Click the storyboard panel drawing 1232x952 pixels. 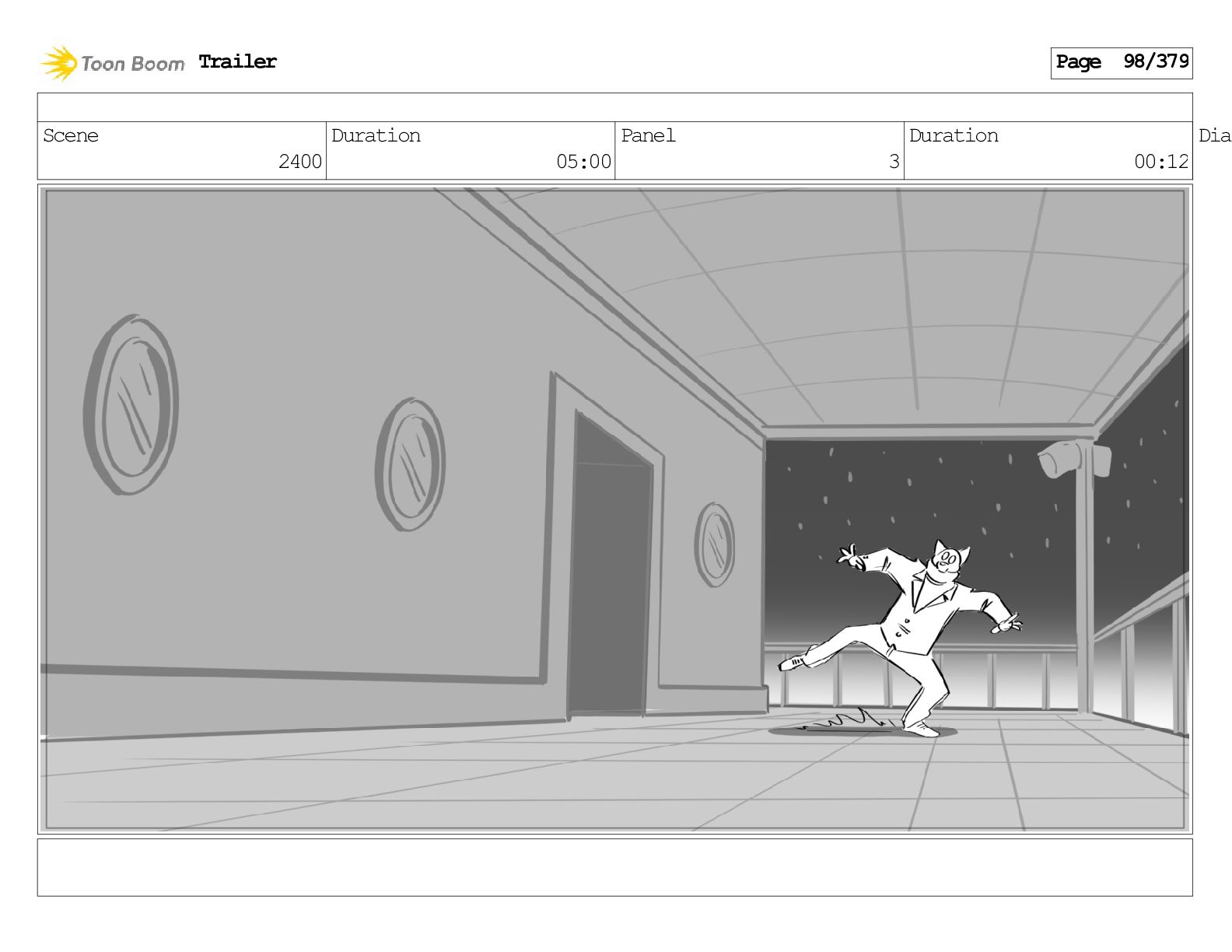tap(614, 509)
